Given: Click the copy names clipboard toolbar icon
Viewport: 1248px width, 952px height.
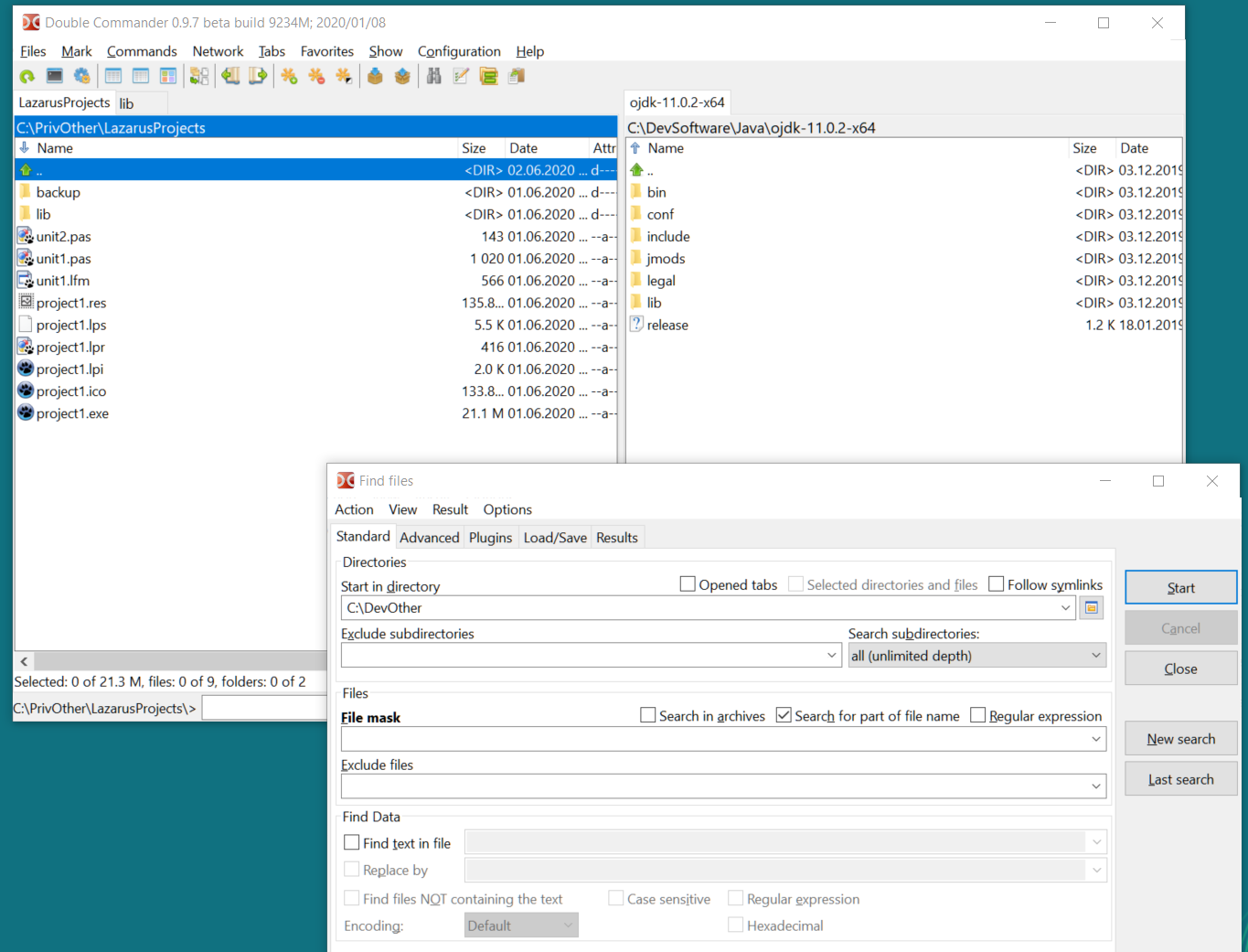Looking at the screenshot, I should (x=517, y=77).
